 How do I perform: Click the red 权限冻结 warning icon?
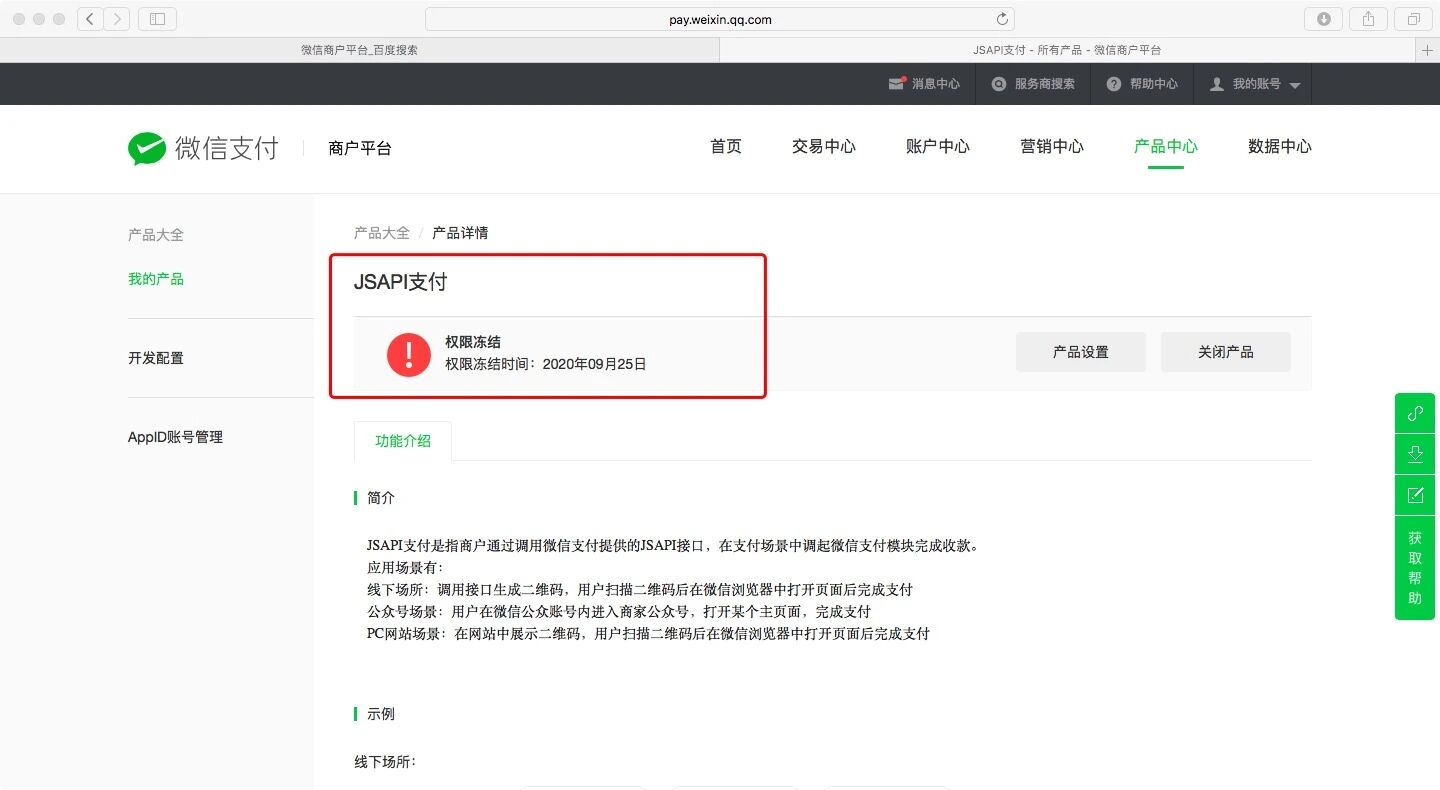tap(409, 355)
